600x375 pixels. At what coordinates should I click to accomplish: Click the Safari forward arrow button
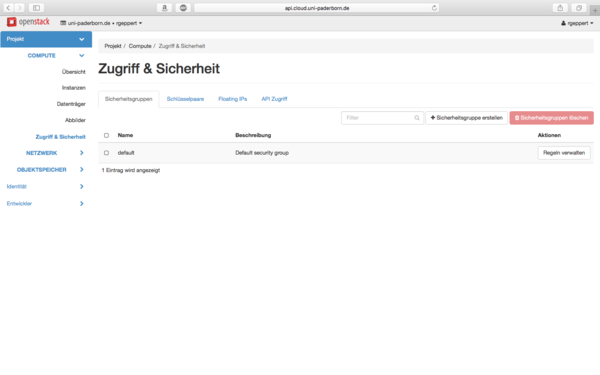click(19, 8)
